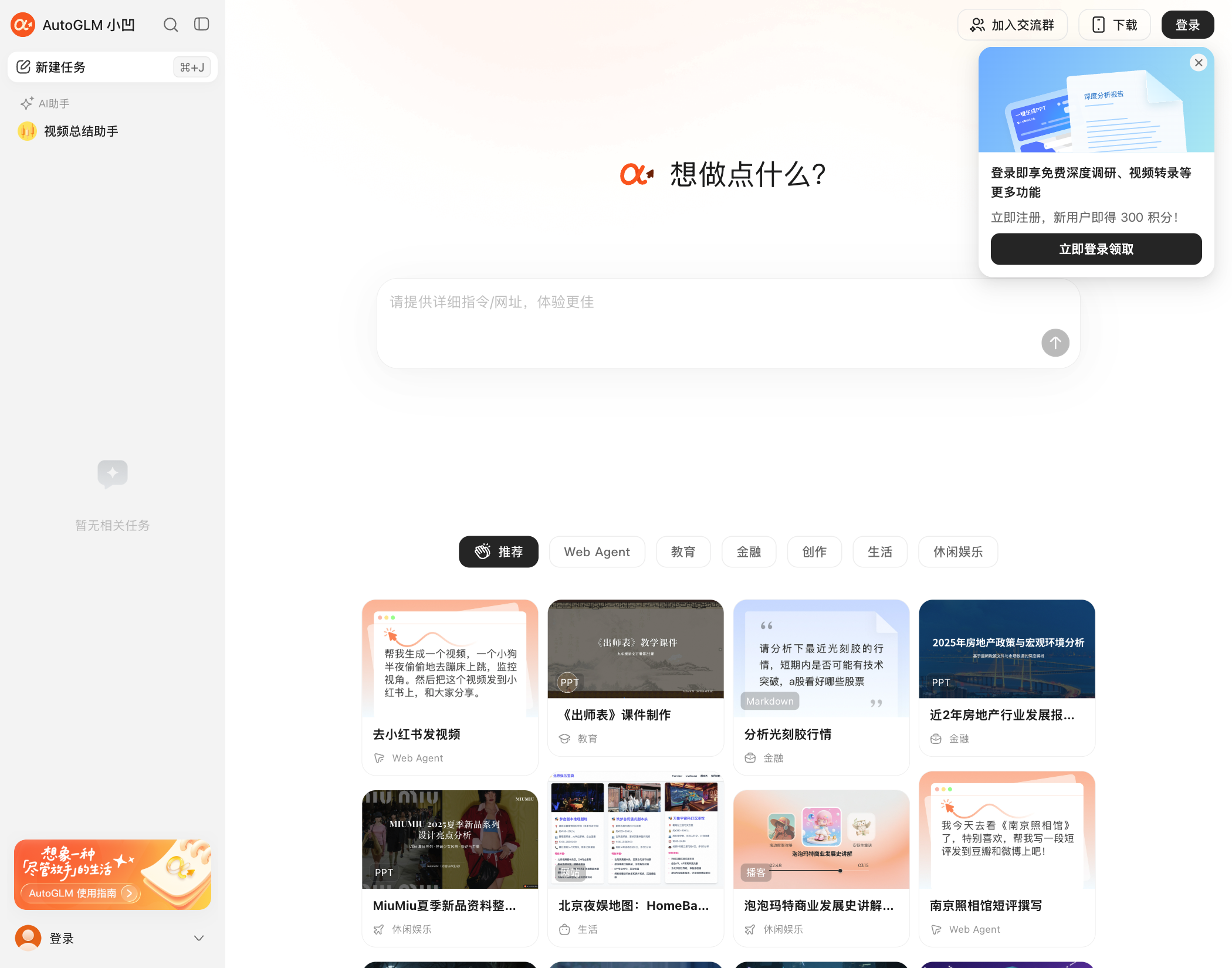Open 近2年房地产行业发展报 card

1007,678
